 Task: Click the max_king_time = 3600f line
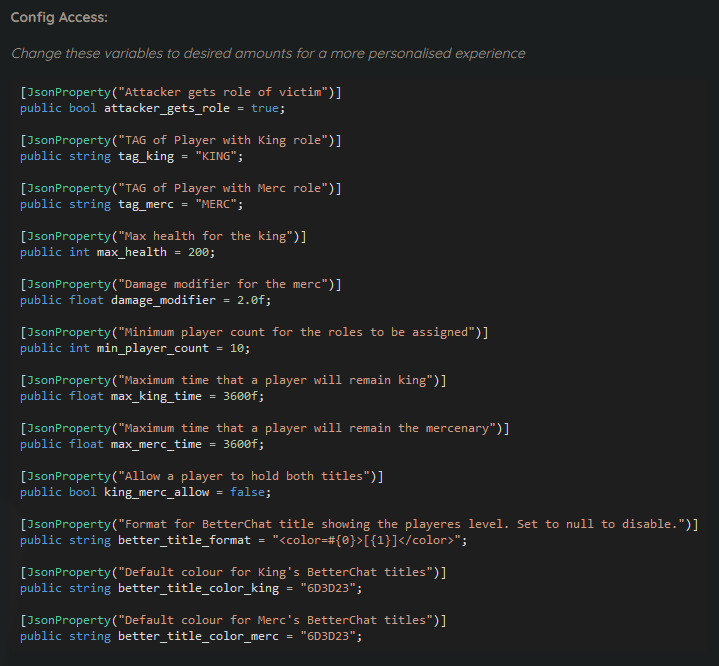(142, 396)
